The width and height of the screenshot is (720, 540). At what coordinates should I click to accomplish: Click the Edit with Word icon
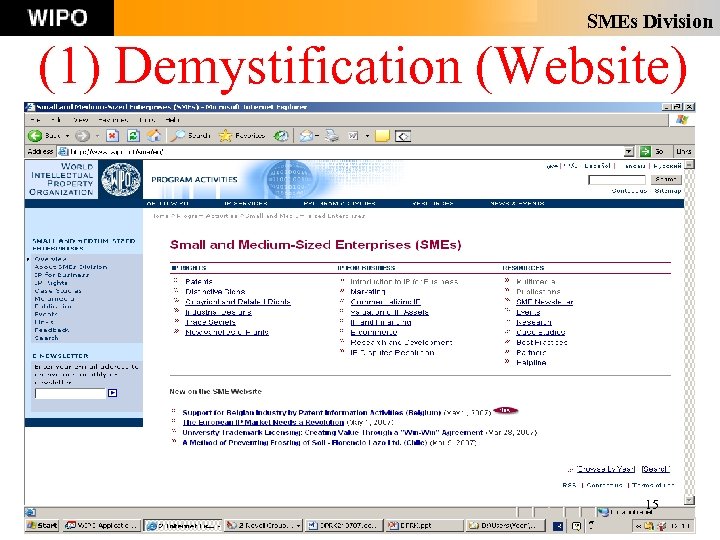(x=353, y=135)
